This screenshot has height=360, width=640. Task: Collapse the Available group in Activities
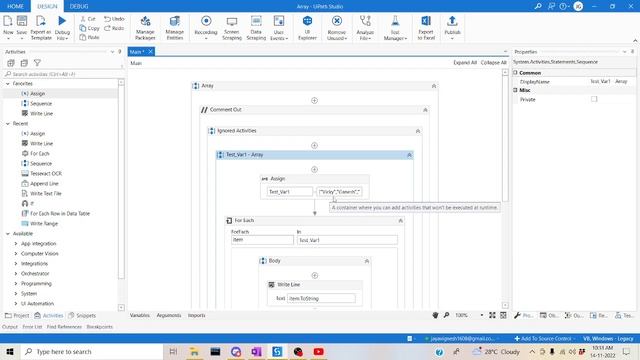(x=8, y=233)
